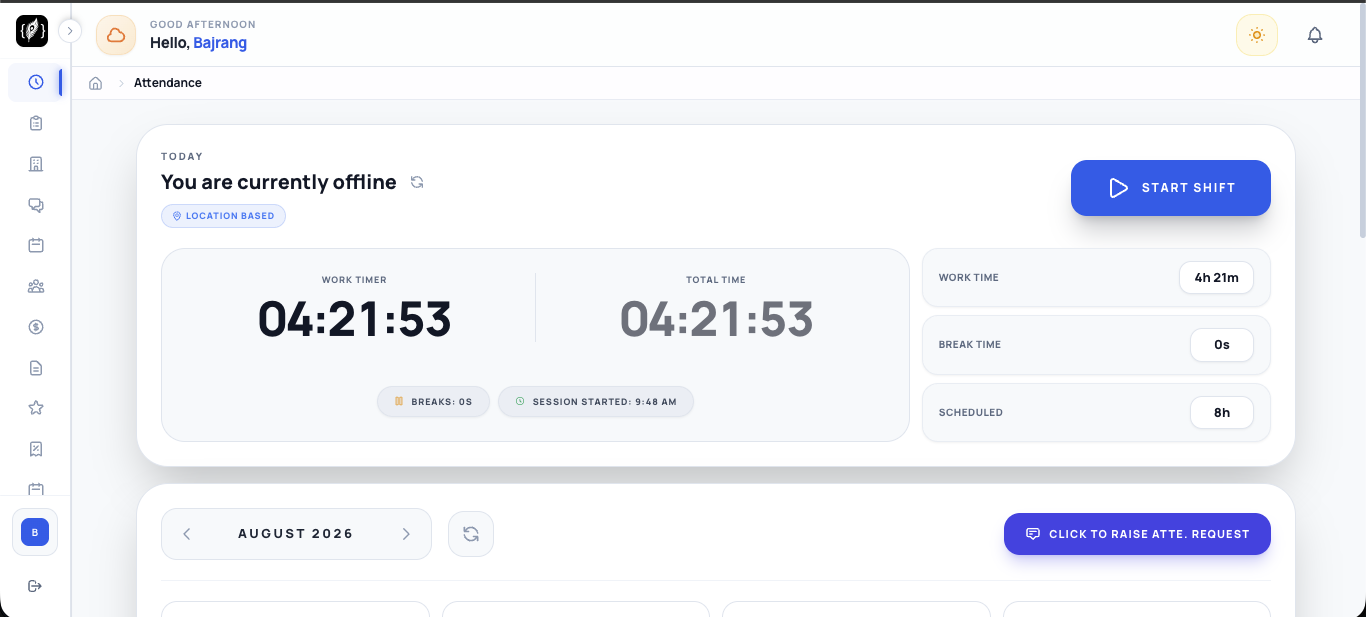The width and height of the screenshot is (1366, 617).
Task: Click the total time value 04:21:53
Action: [x=716, y=320]
